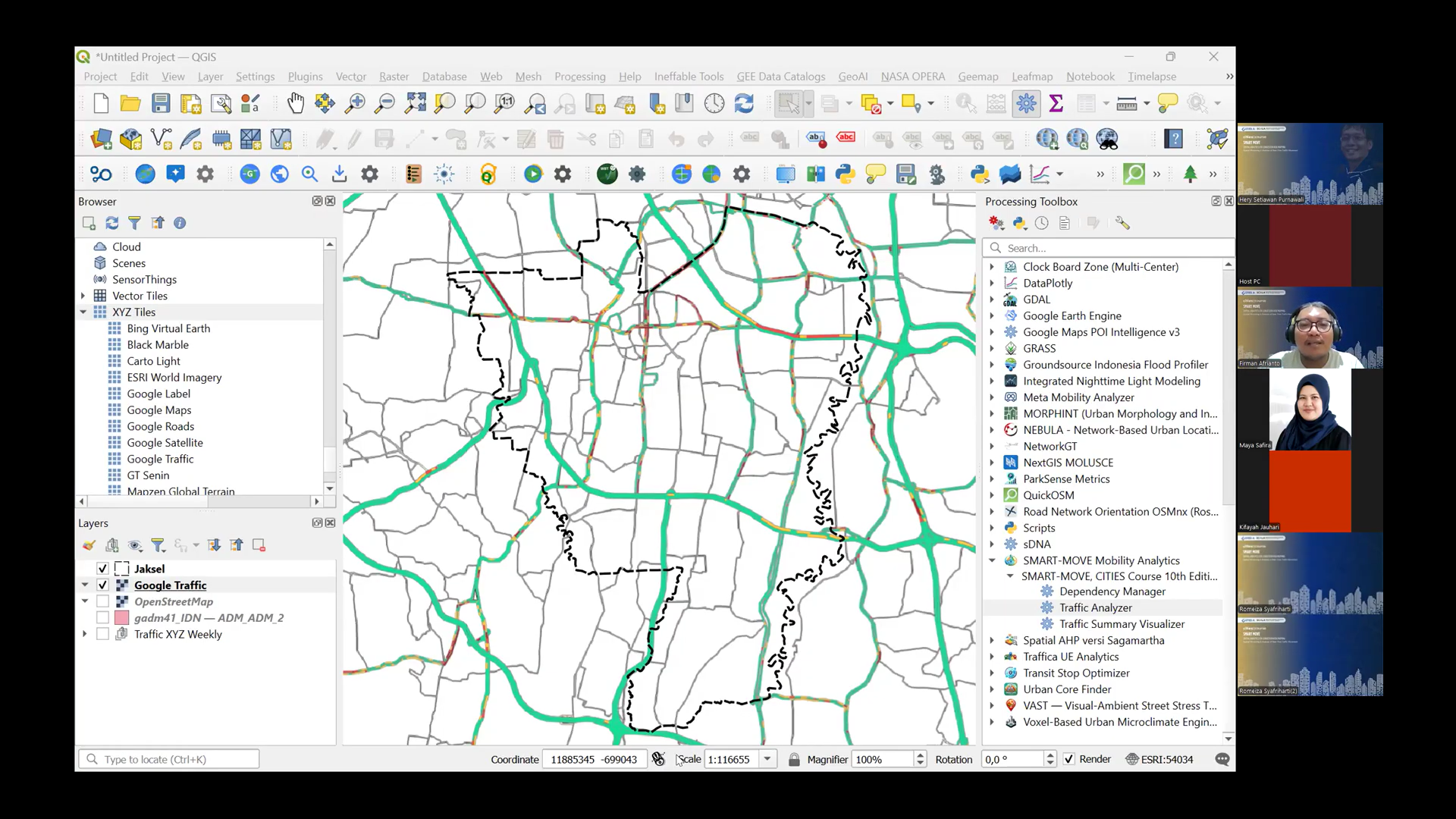Screen dimensions: 1456x819
Task: Expand the QuickOSM toolbox group
Action: [x=991, y=495]
